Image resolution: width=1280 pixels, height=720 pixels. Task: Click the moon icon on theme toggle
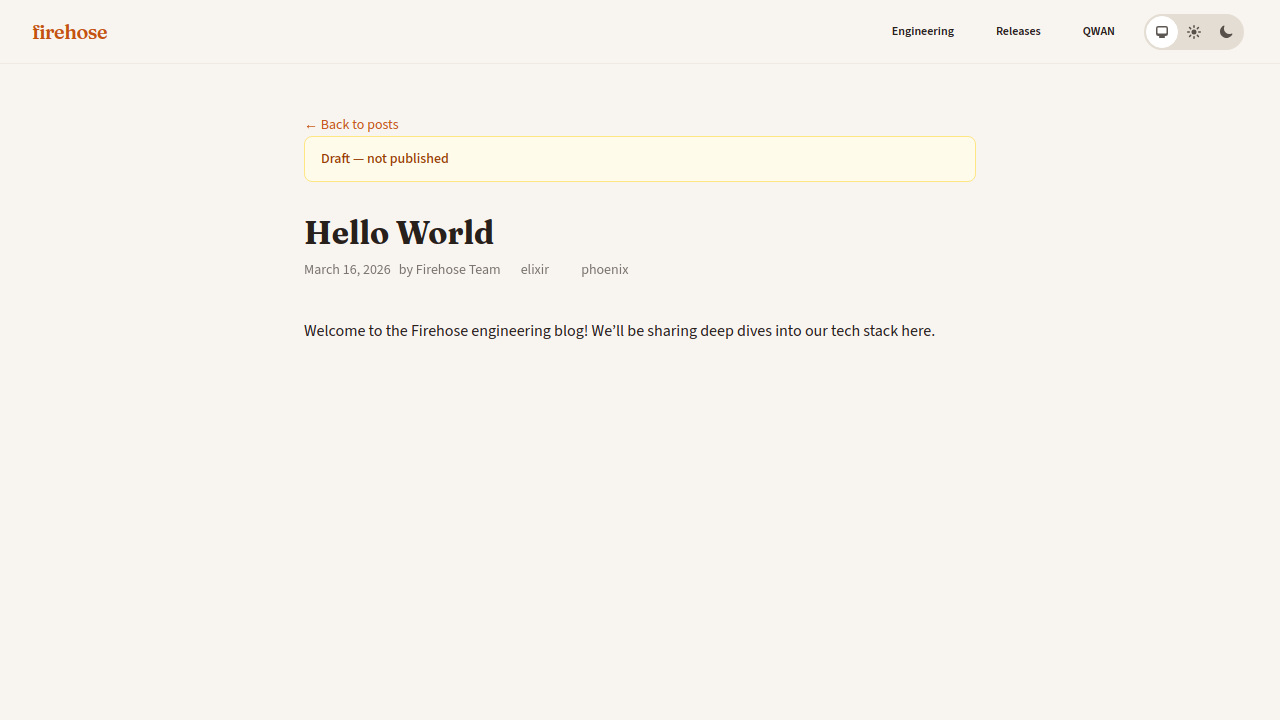point(1225,31)
